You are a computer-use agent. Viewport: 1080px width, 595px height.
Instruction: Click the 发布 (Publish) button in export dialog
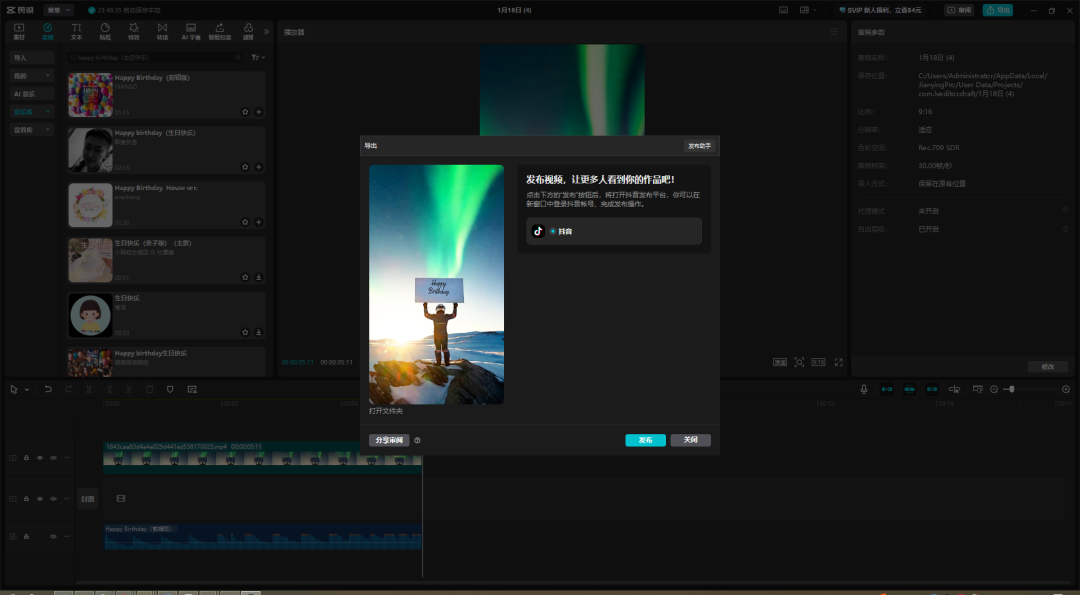(645, 440)
